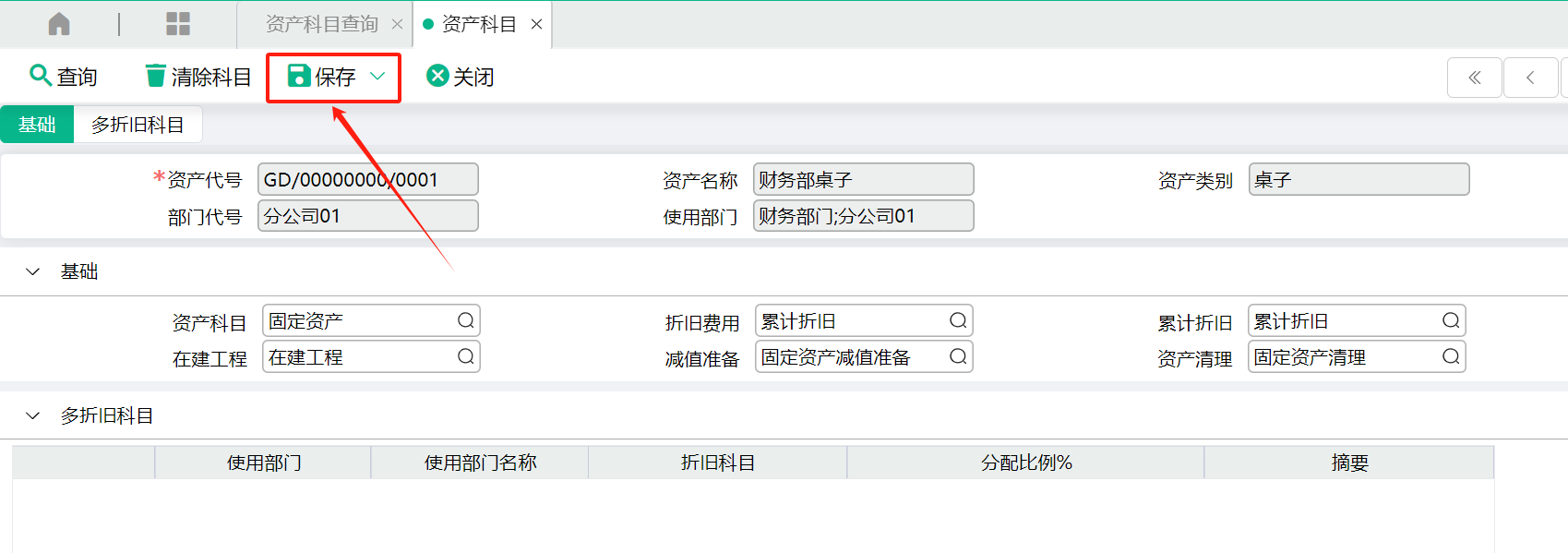Image resolution: width=1568 pixels, height=553 pixels.
Task: Click the 在建工程 input field
Action: (371, 356)
